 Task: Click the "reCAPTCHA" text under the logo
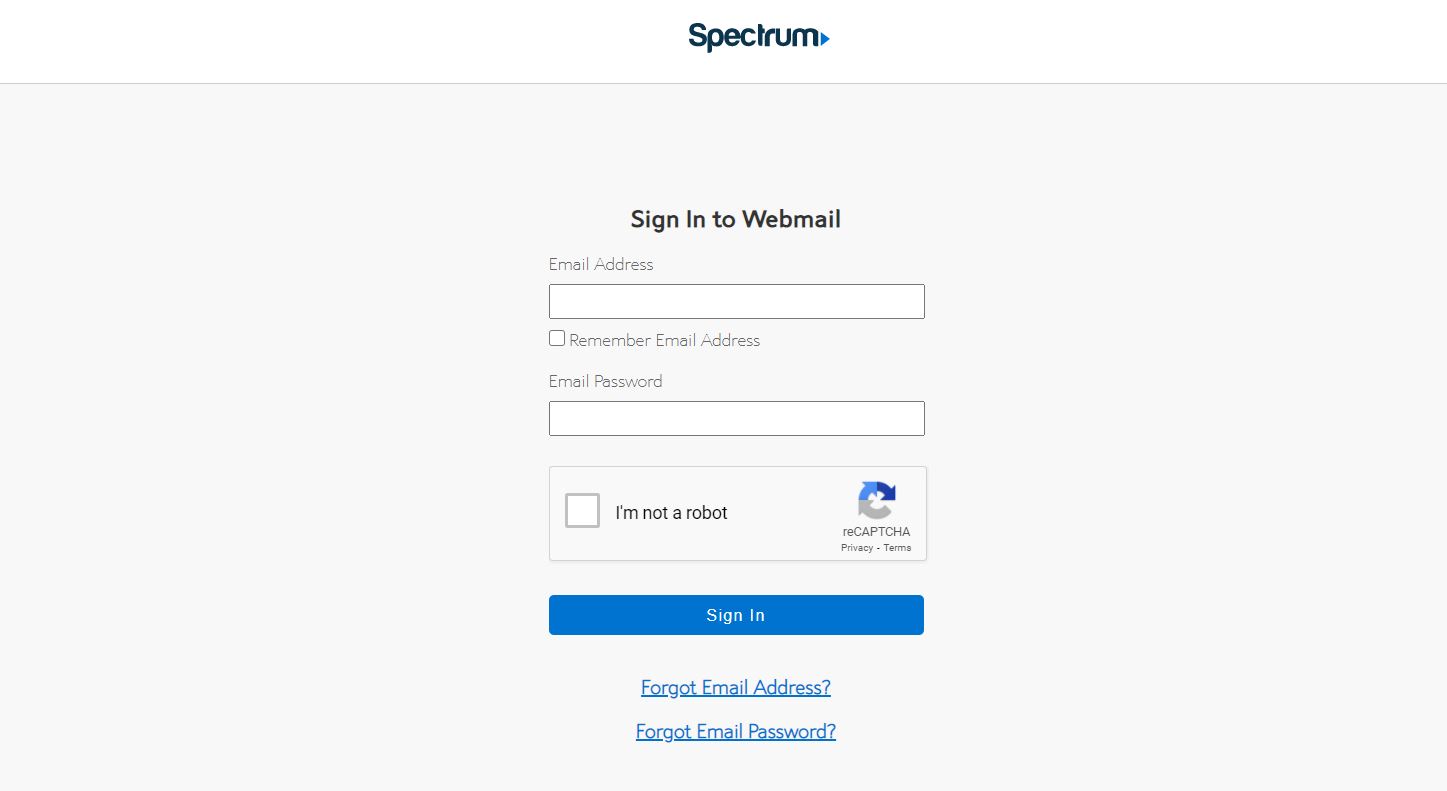(x=876, y=532)
